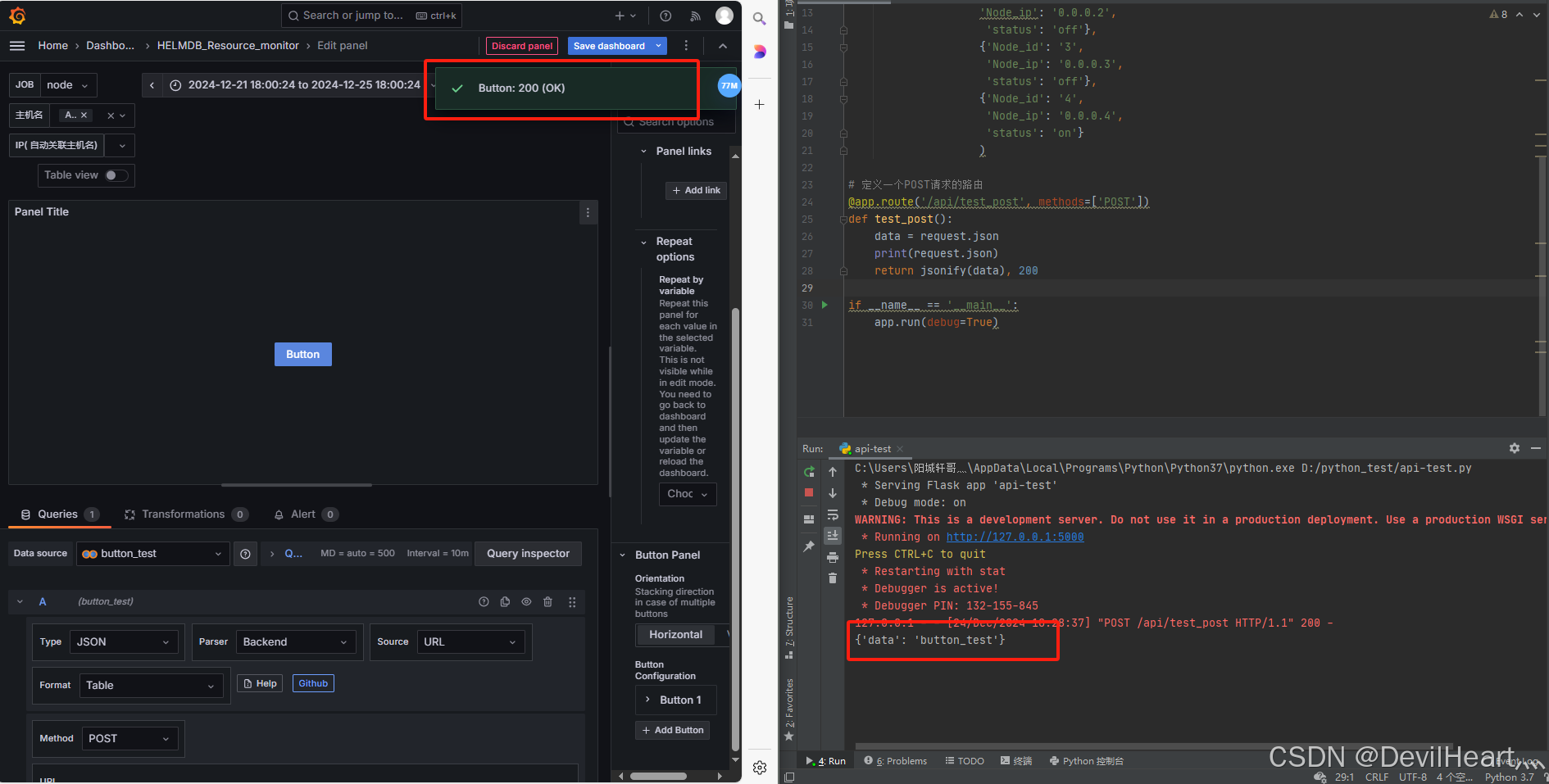Click the Save dashboard button
This screenshot has height=784, width=1549.
click(609, 46)
